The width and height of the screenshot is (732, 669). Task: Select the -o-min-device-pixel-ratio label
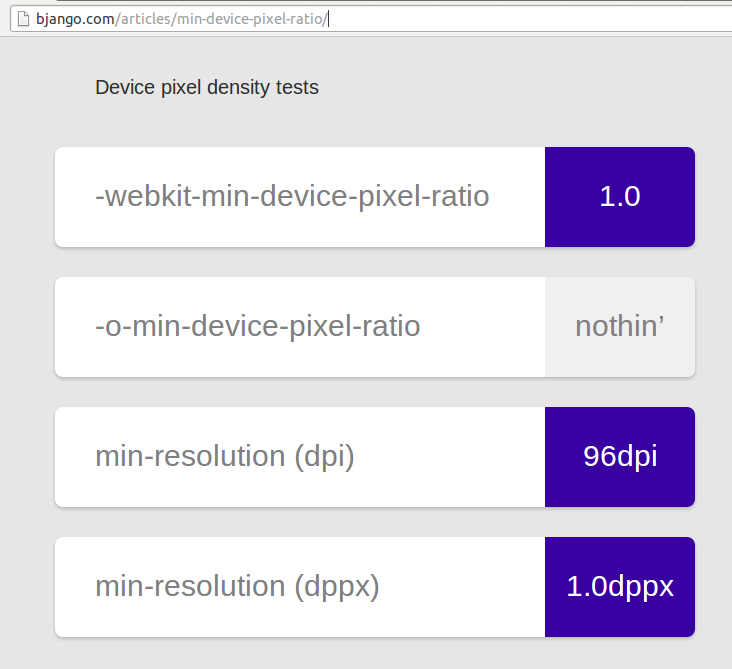(258, 326)
